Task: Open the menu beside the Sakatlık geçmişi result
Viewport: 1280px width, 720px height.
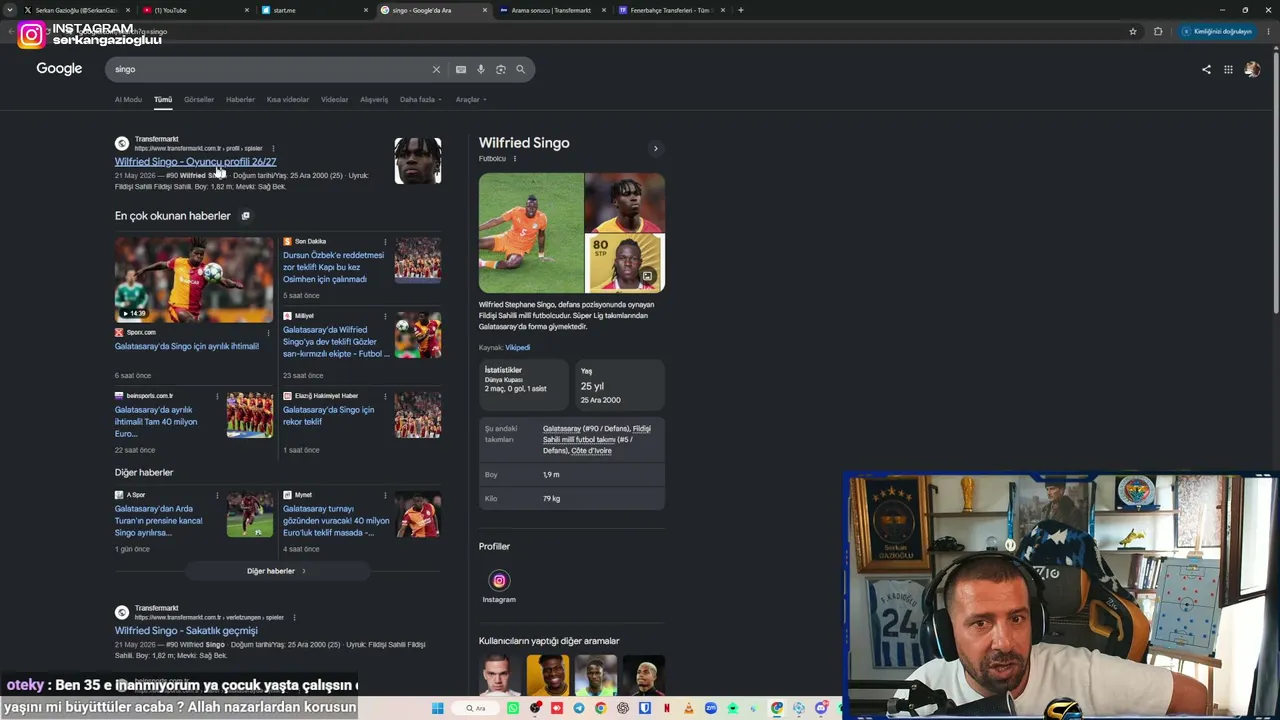Action: [x=294, y=617]
